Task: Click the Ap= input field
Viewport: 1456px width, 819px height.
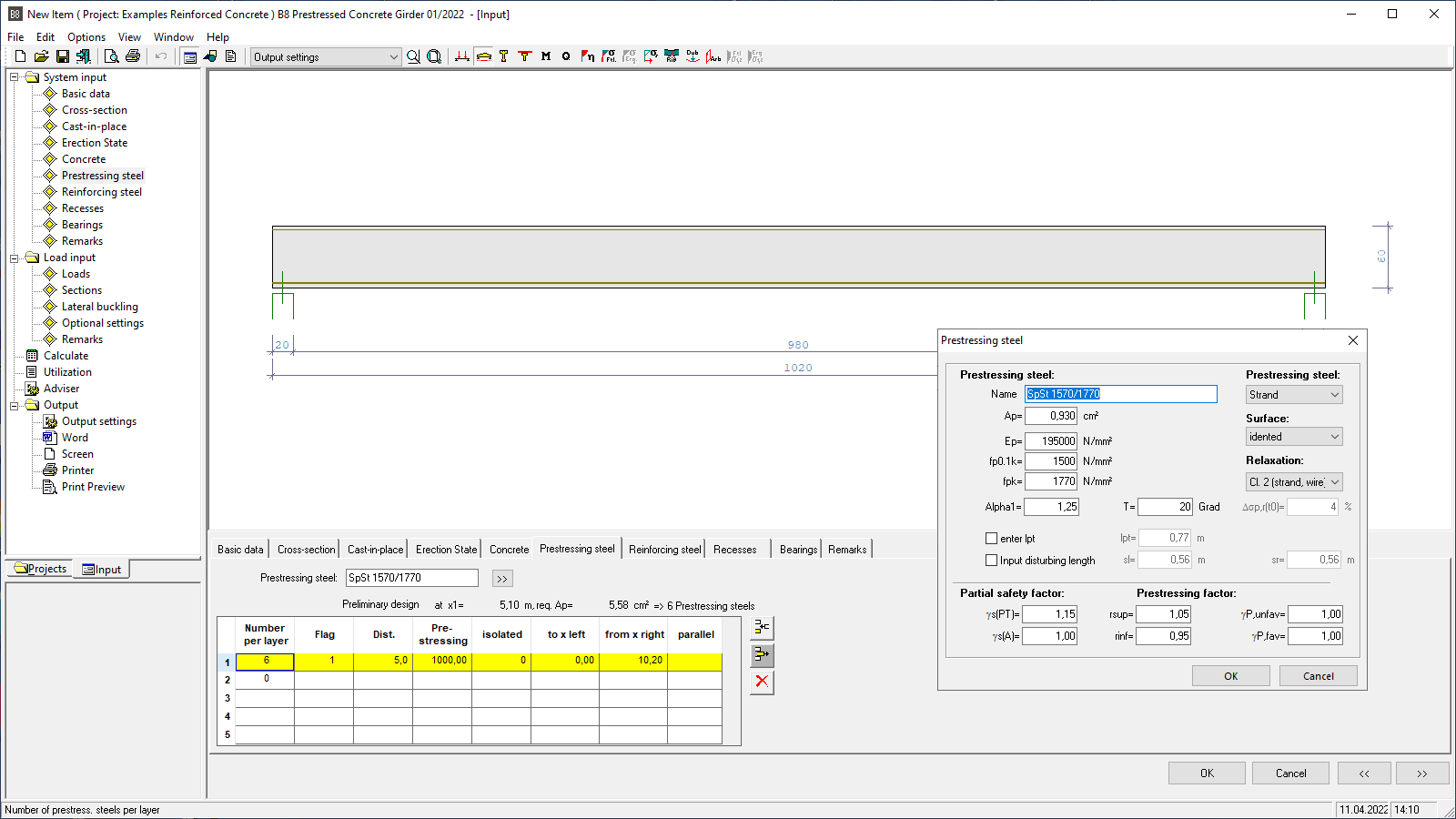Action: click(x=1051, y=416)
